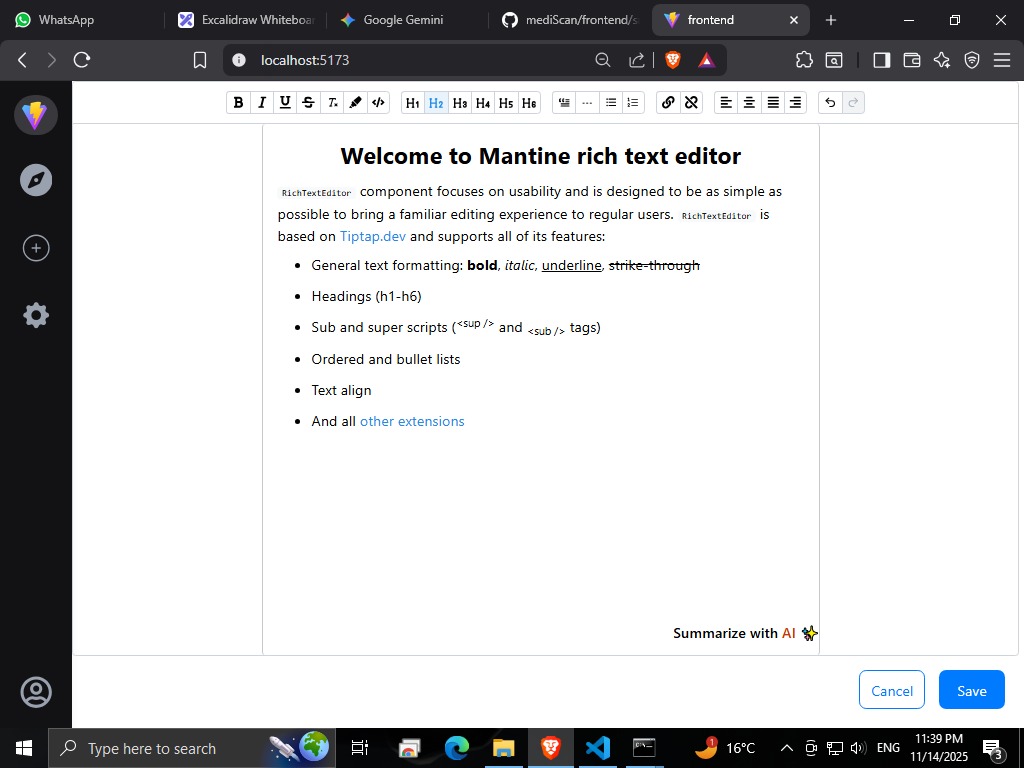
Task: Save the document with the Save button
Action: [x=970, y=690]
